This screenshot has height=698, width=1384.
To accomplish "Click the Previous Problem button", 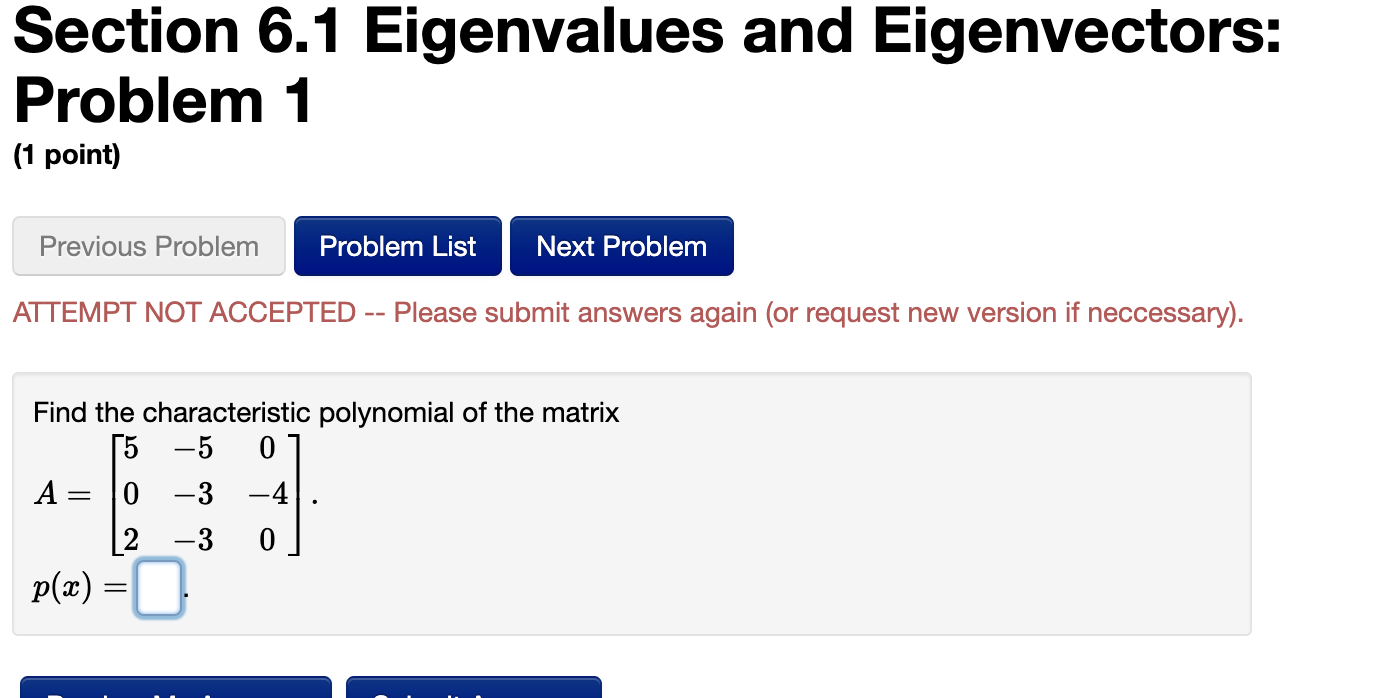I will [148, 246].
